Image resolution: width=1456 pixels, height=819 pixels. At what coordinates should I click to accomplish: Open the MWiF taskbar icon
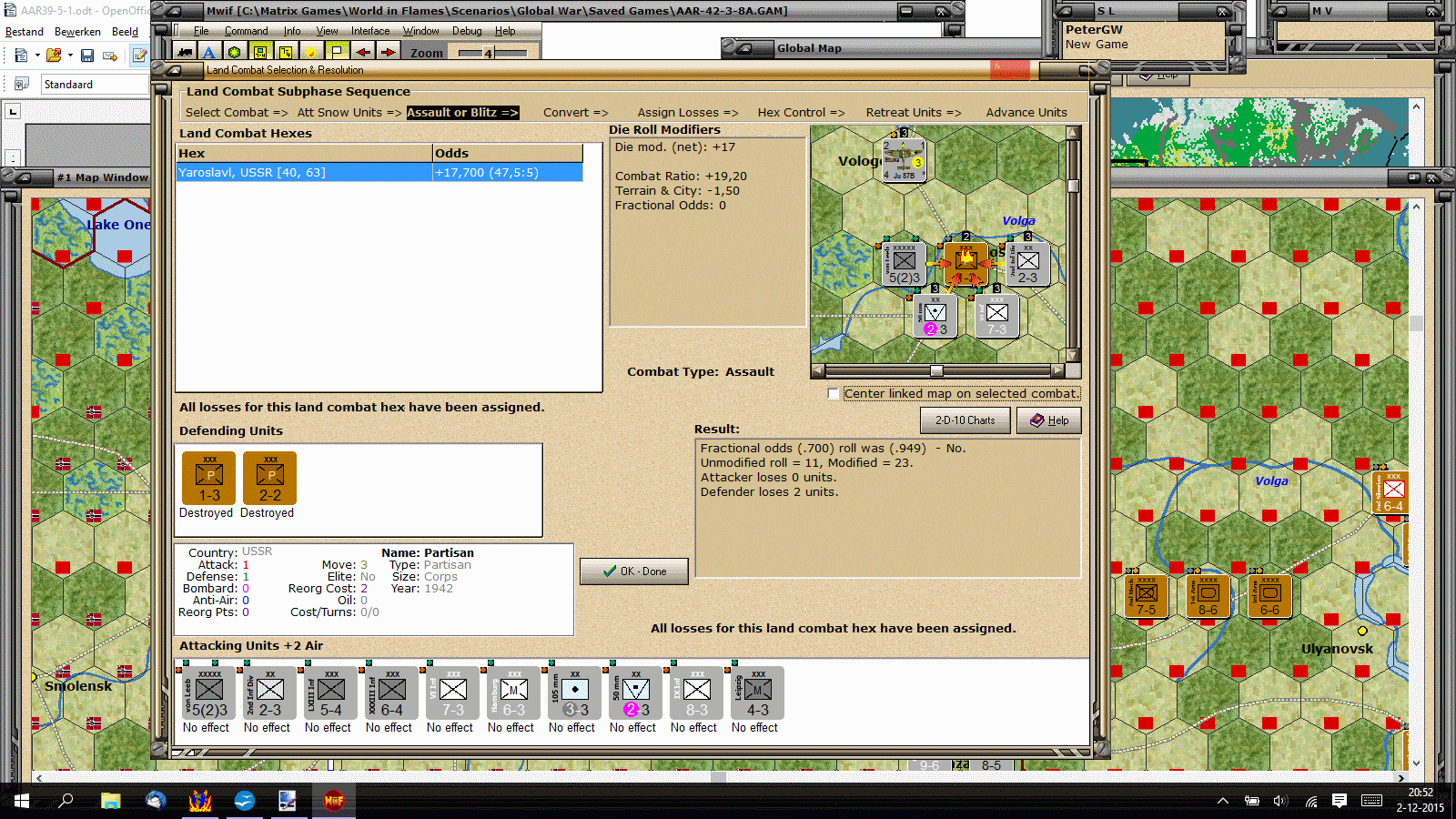[334, 801]
